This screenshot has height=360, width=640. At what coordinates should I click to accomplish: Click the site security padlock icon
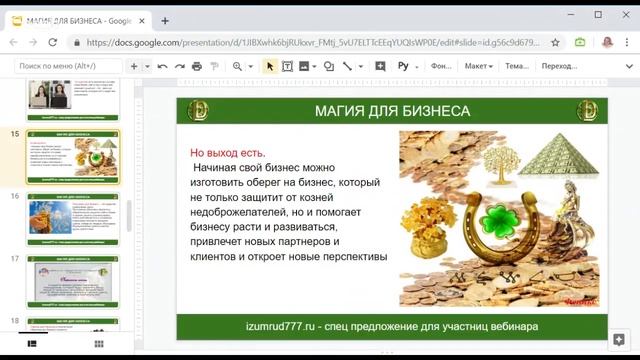pyautogui.click(x=77, y=42)
